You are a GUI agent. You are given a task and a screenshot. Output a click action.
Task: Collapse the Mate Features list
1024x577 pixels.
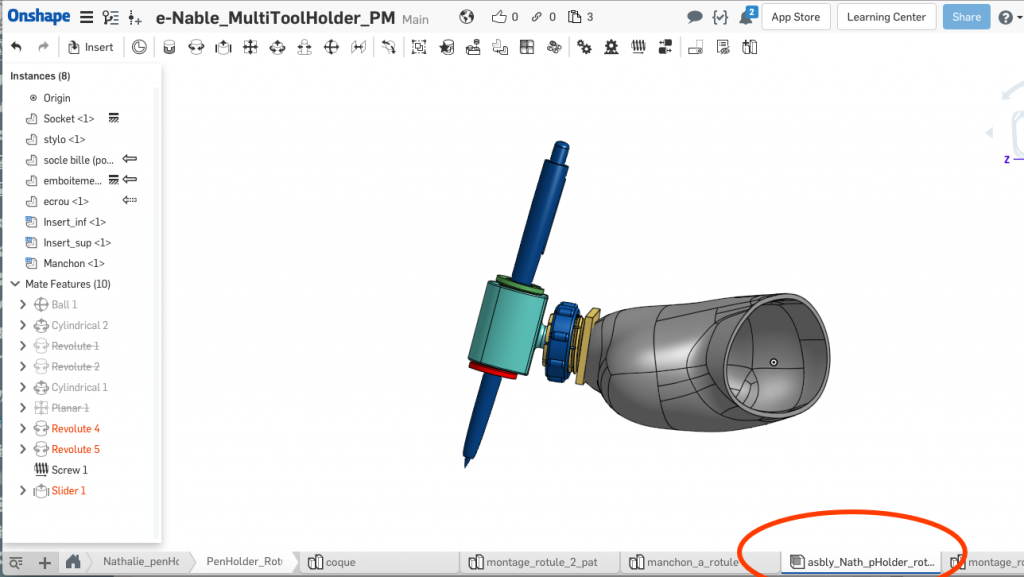(15, 284)
